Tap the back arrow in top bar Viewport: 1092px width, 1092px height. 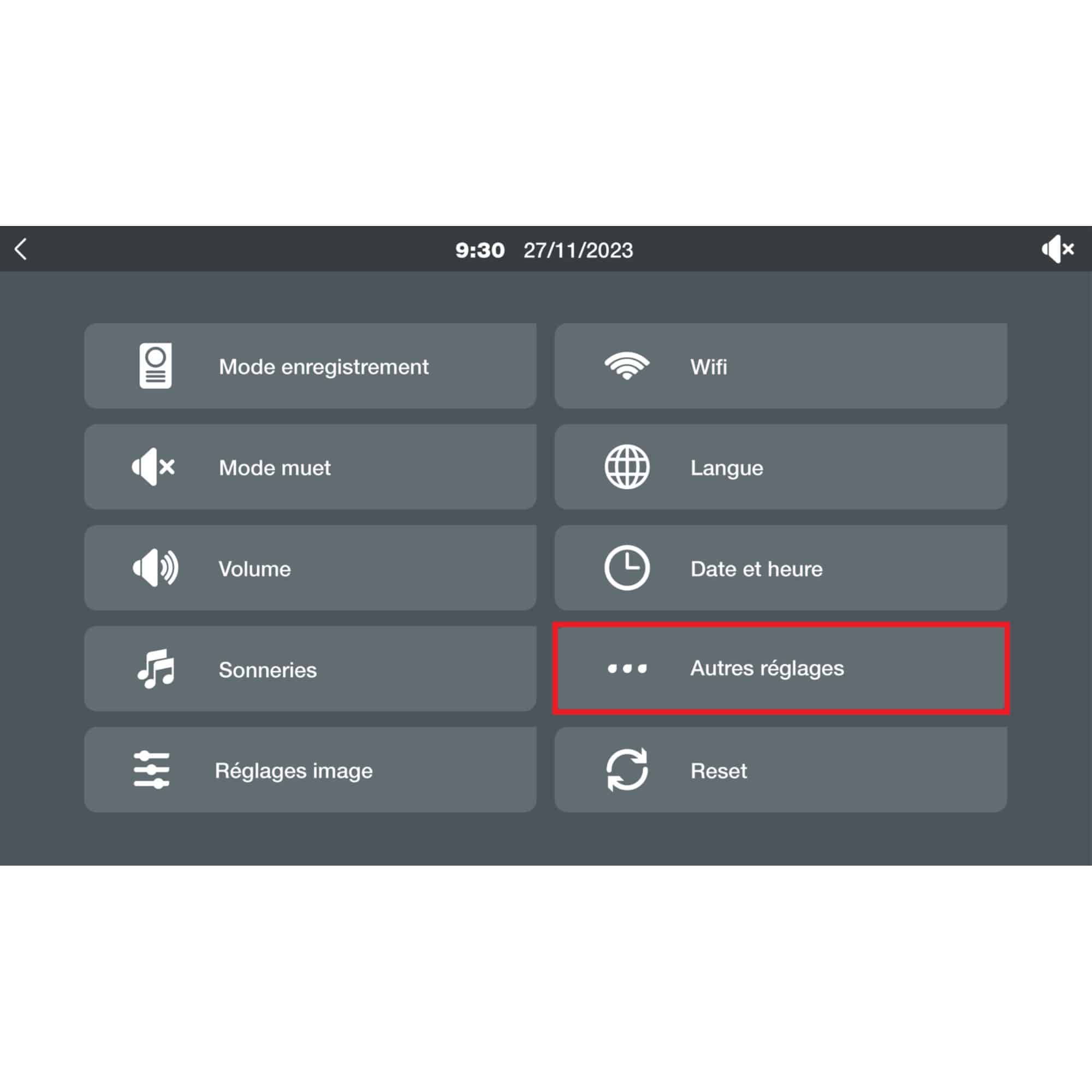tap(21, 250)
